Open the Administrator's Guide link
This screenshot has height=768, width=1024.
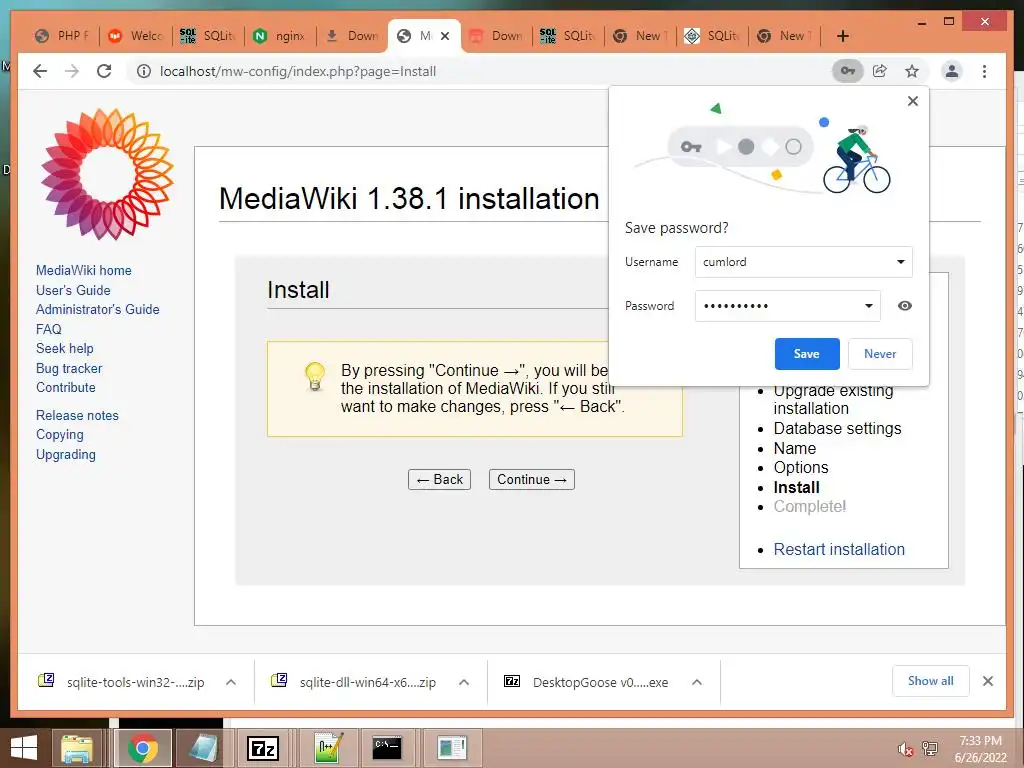point(97,310)
